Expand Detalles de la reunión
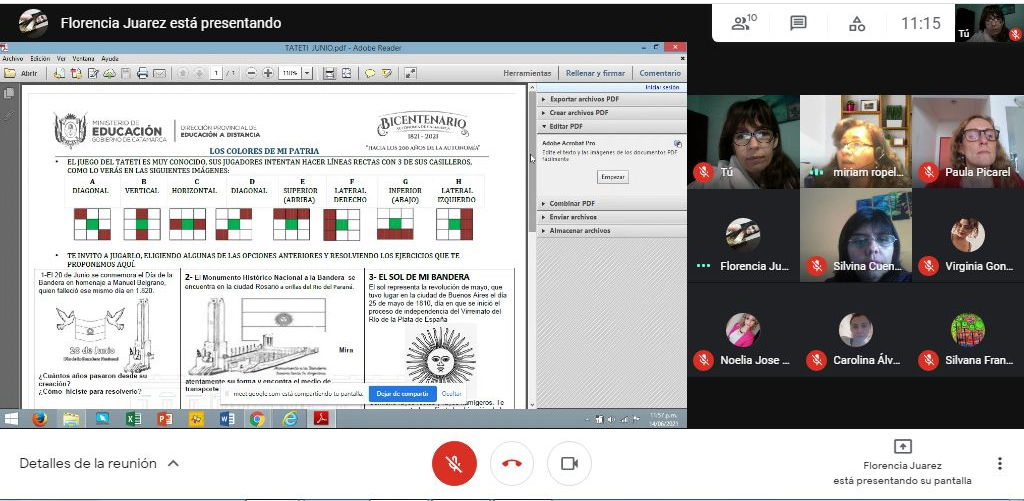Image resolution: width=1024 pixels, height=501 pixels. (x=99, y=463)
